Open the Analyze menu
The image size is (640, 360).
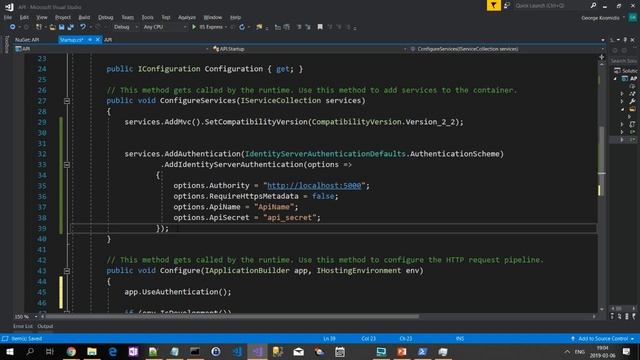click(x=187, y=17)
